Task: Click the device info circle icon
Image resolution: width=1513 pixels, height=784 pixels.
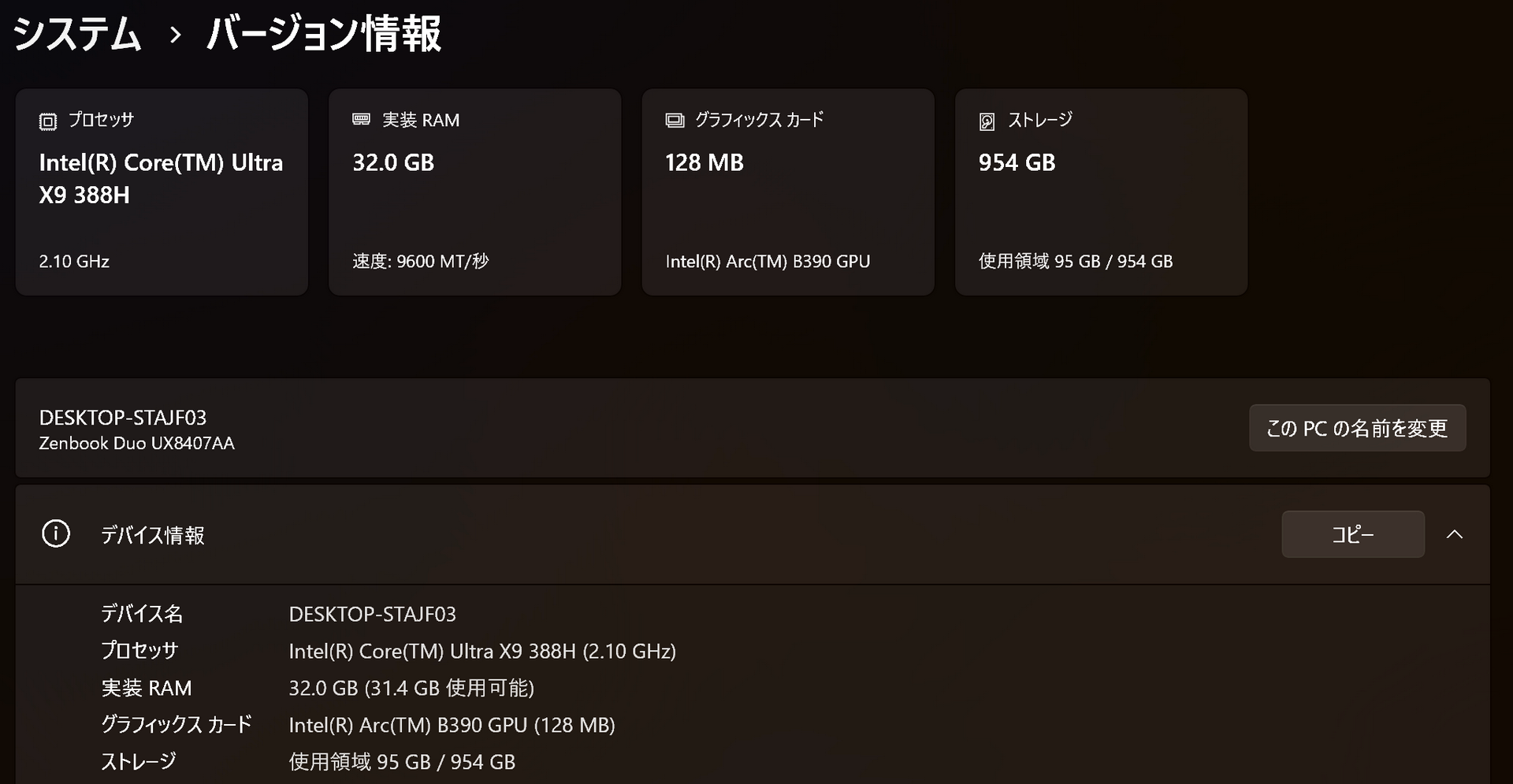Action: click(56, 534)
